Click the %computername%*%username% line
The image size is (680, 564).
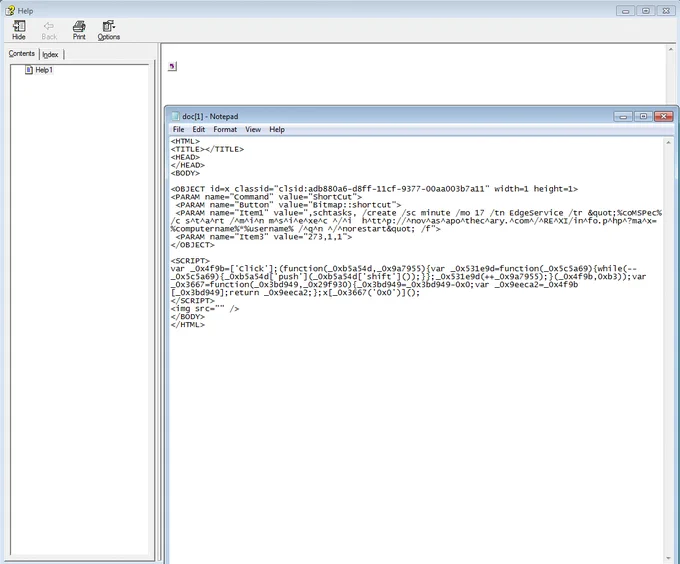pos(306,229)
